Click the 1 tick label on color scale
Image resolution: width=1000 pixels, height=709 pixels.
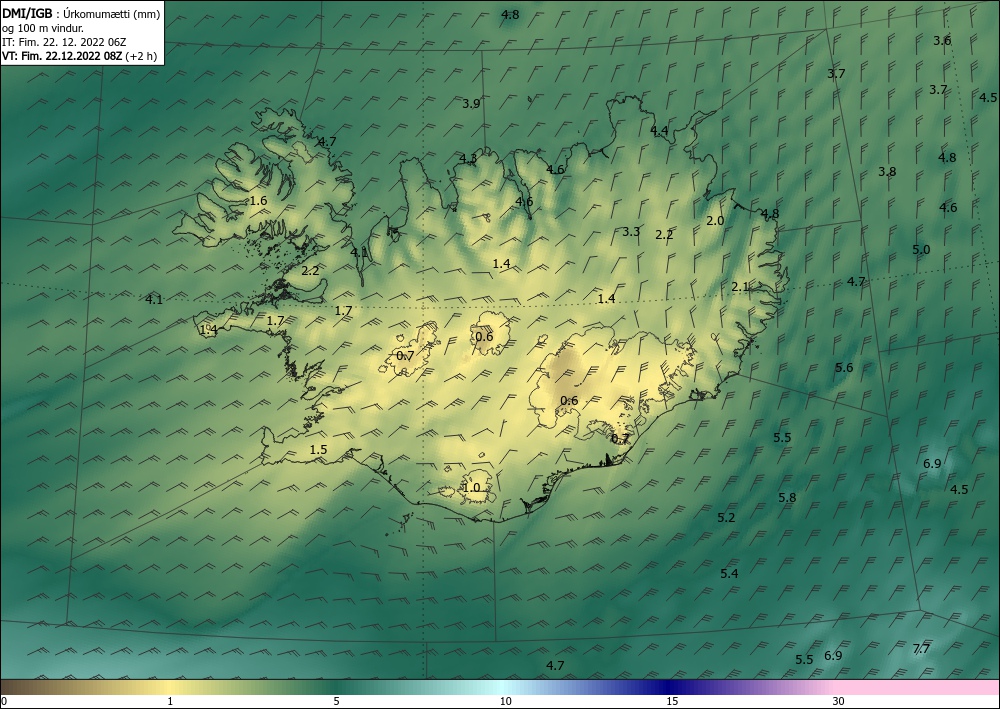click(x=170, y=702)
